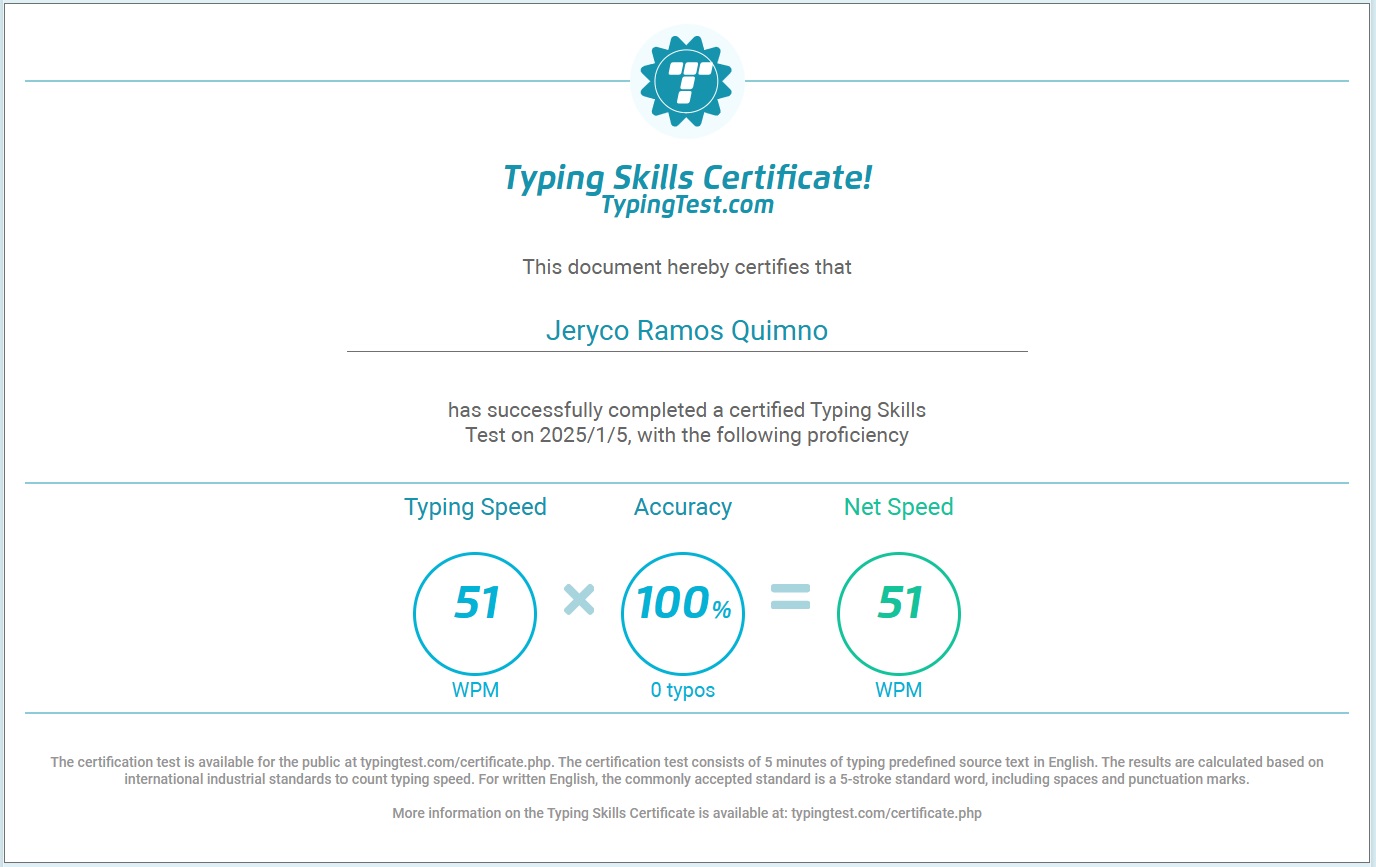Click the 'Typing Skills Certificate!' heading

[x=687, y=178]
